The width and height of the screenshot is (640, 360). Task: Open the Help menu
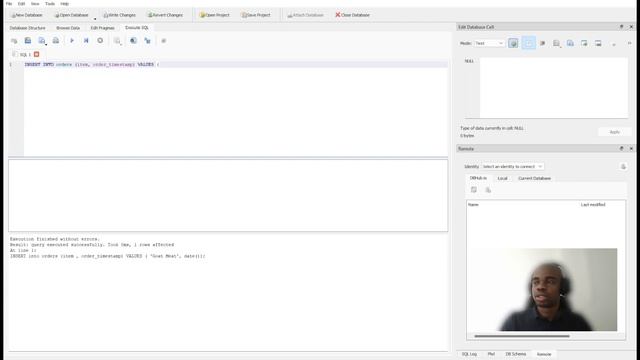(64, 4)
